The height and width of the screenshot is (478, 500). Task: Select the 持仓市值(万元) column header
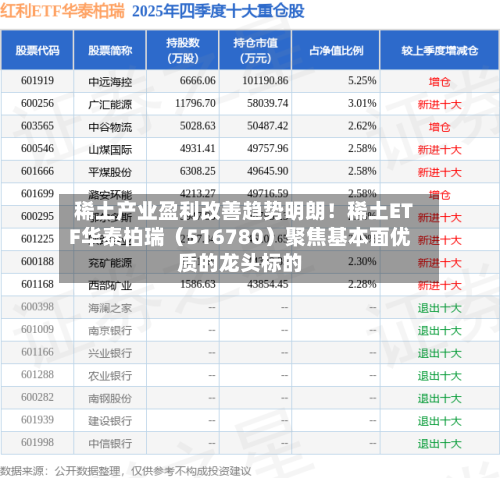pos(255,50)
